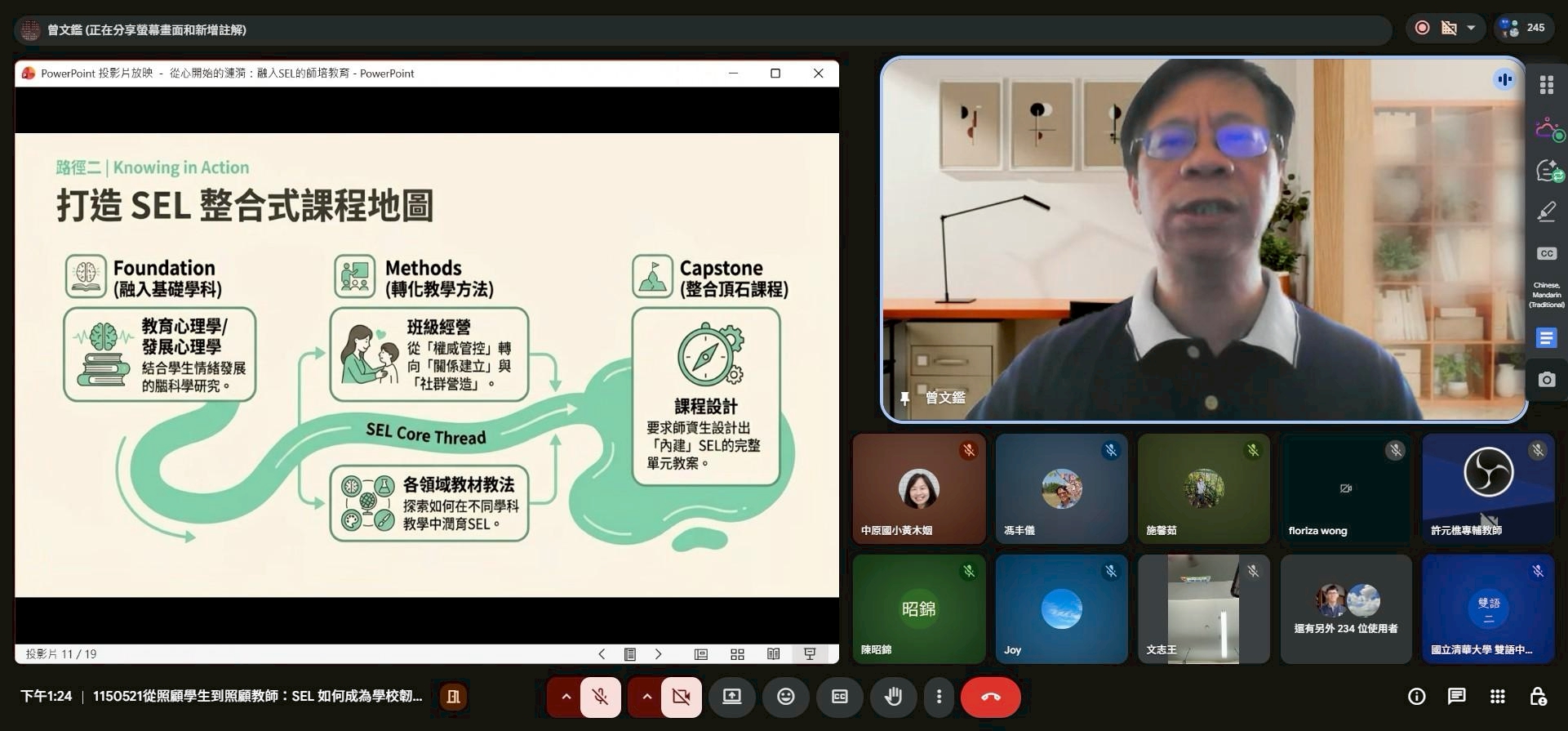Click the pin icon on 曾文鑑 video
1568x731 pixels.
click(x=904, y=398)
